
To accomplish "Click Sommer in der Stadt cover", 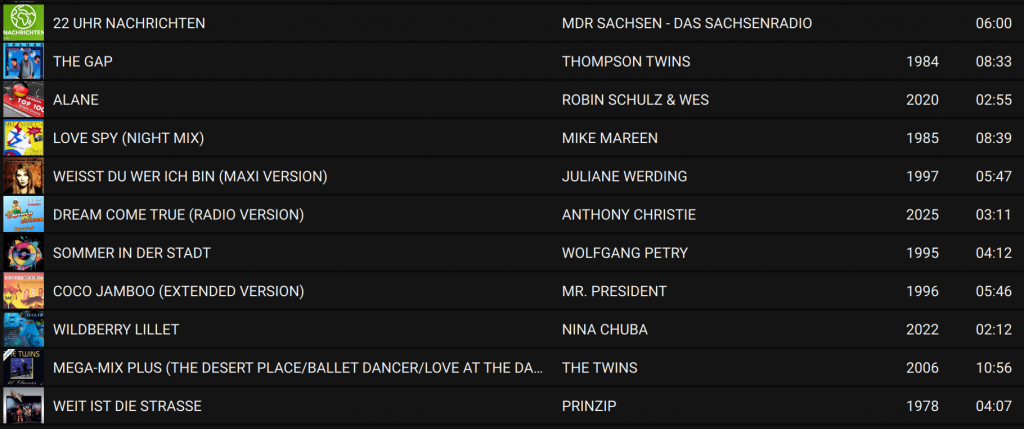I will coord(22,253).
